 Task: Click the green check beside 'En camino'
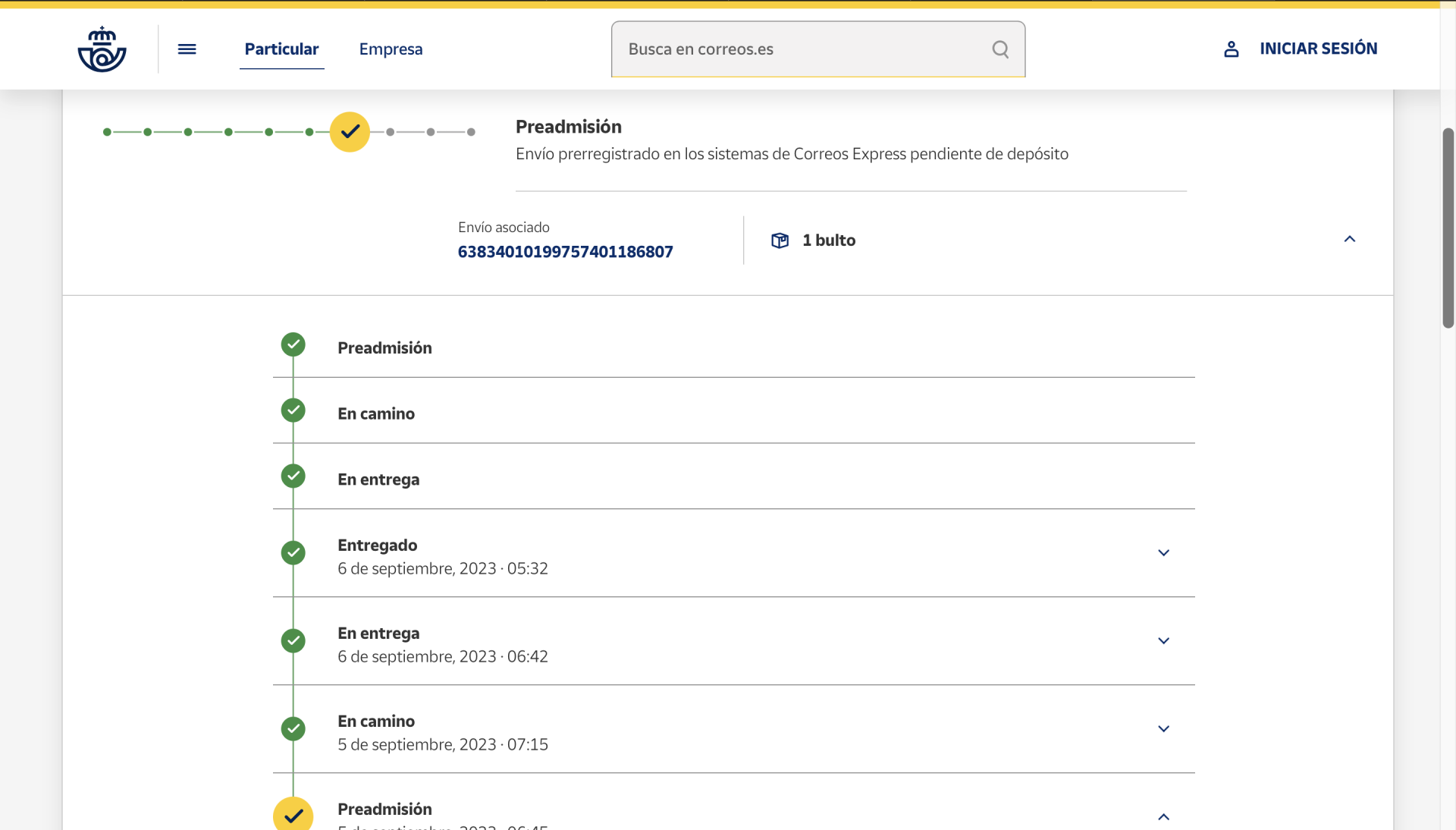click(293, 410)
